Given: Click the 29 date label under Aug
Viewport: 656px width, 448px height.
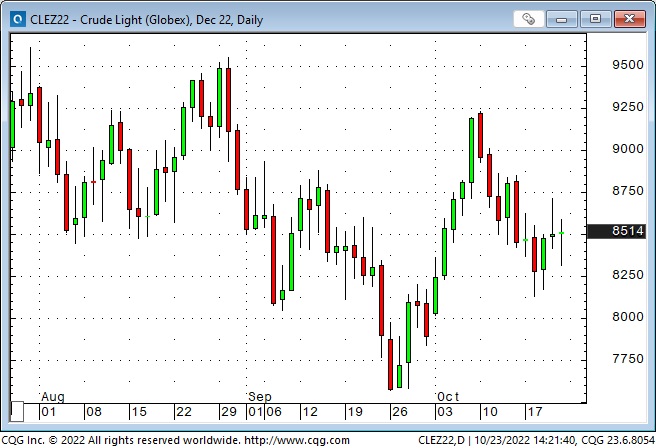Looking at the screenshot, I should 229,412.
